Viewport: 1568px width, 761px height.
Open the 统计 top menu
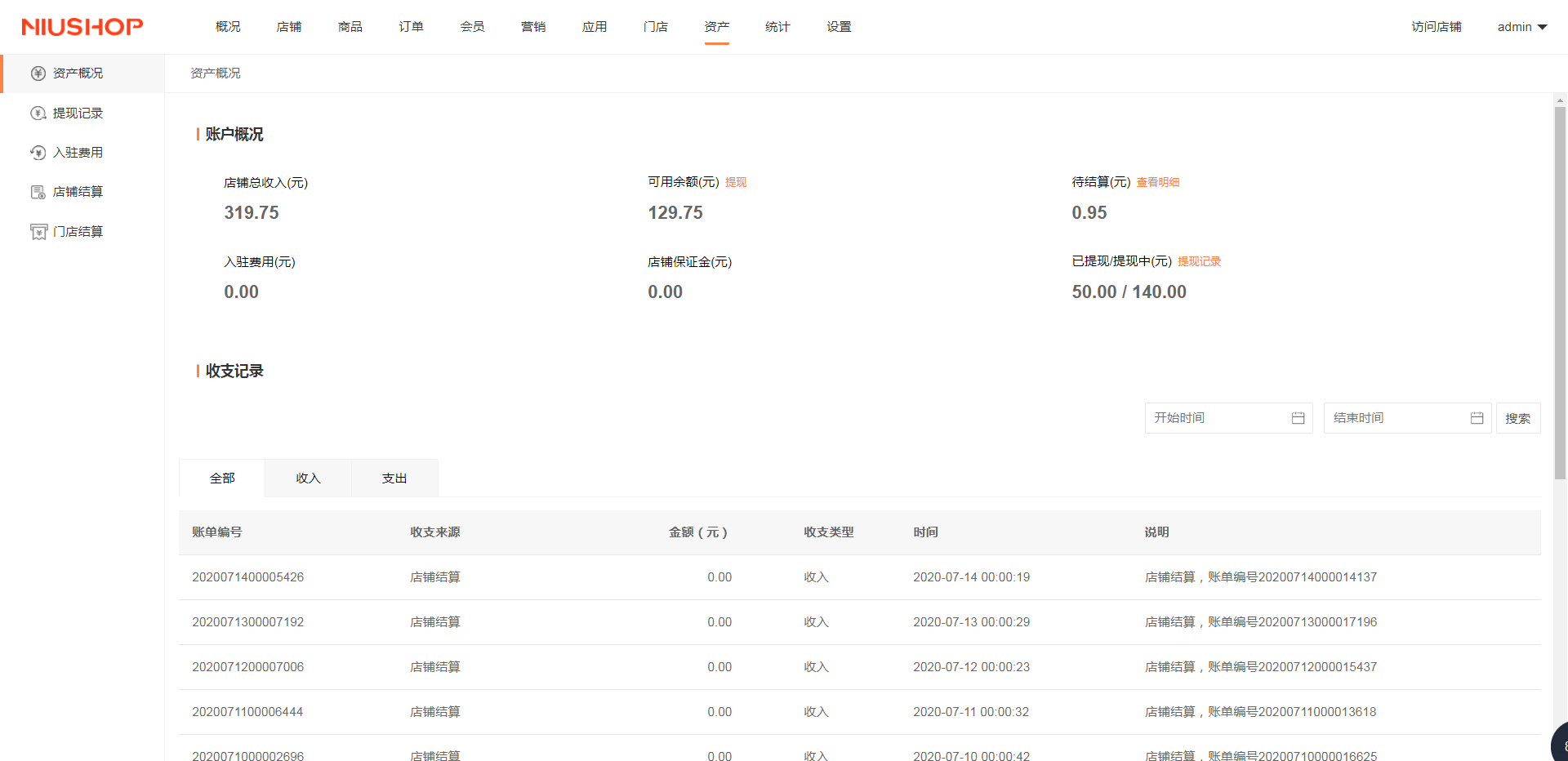[x=777, y=27]
